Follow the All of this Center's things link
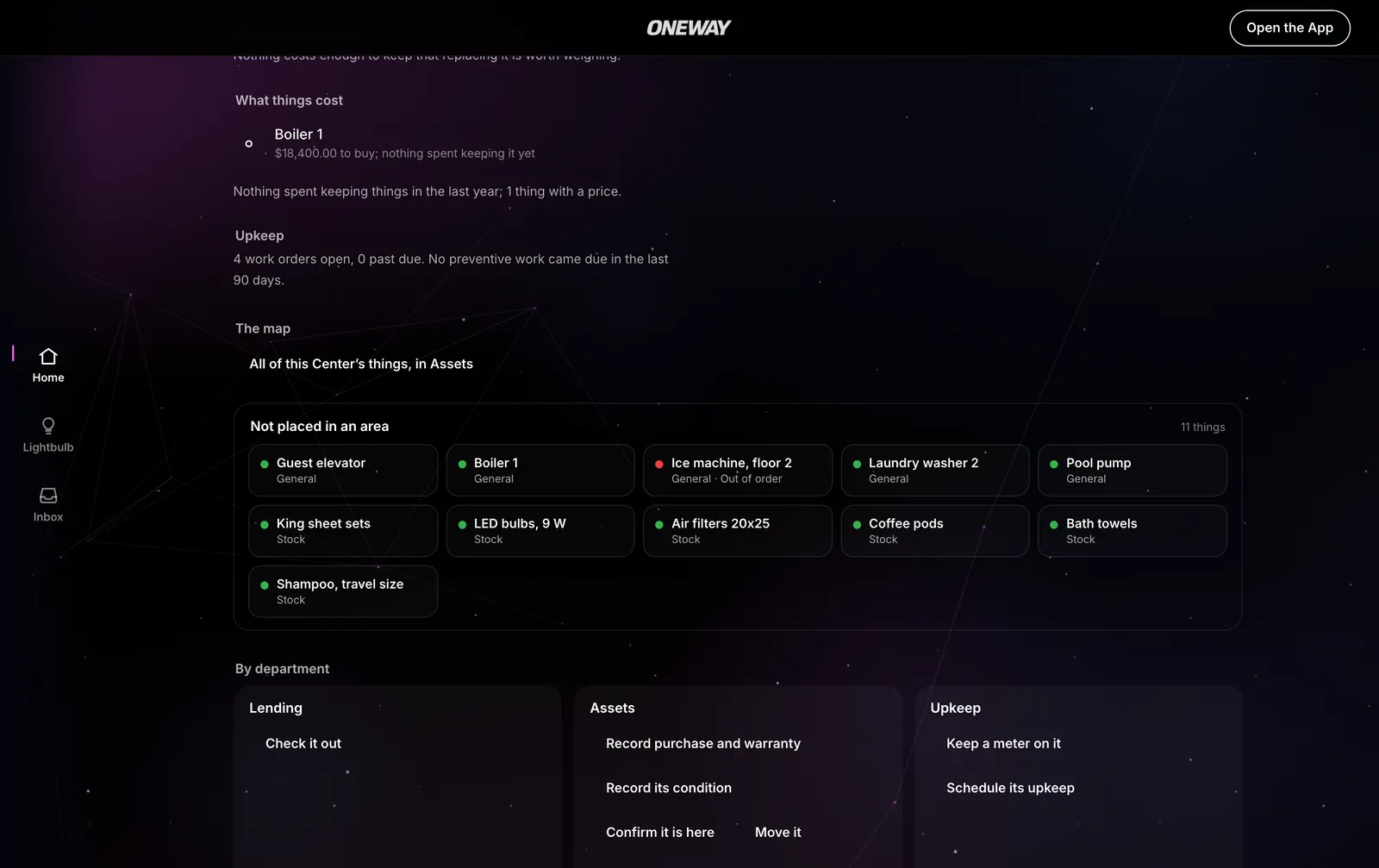 [361, 364]
